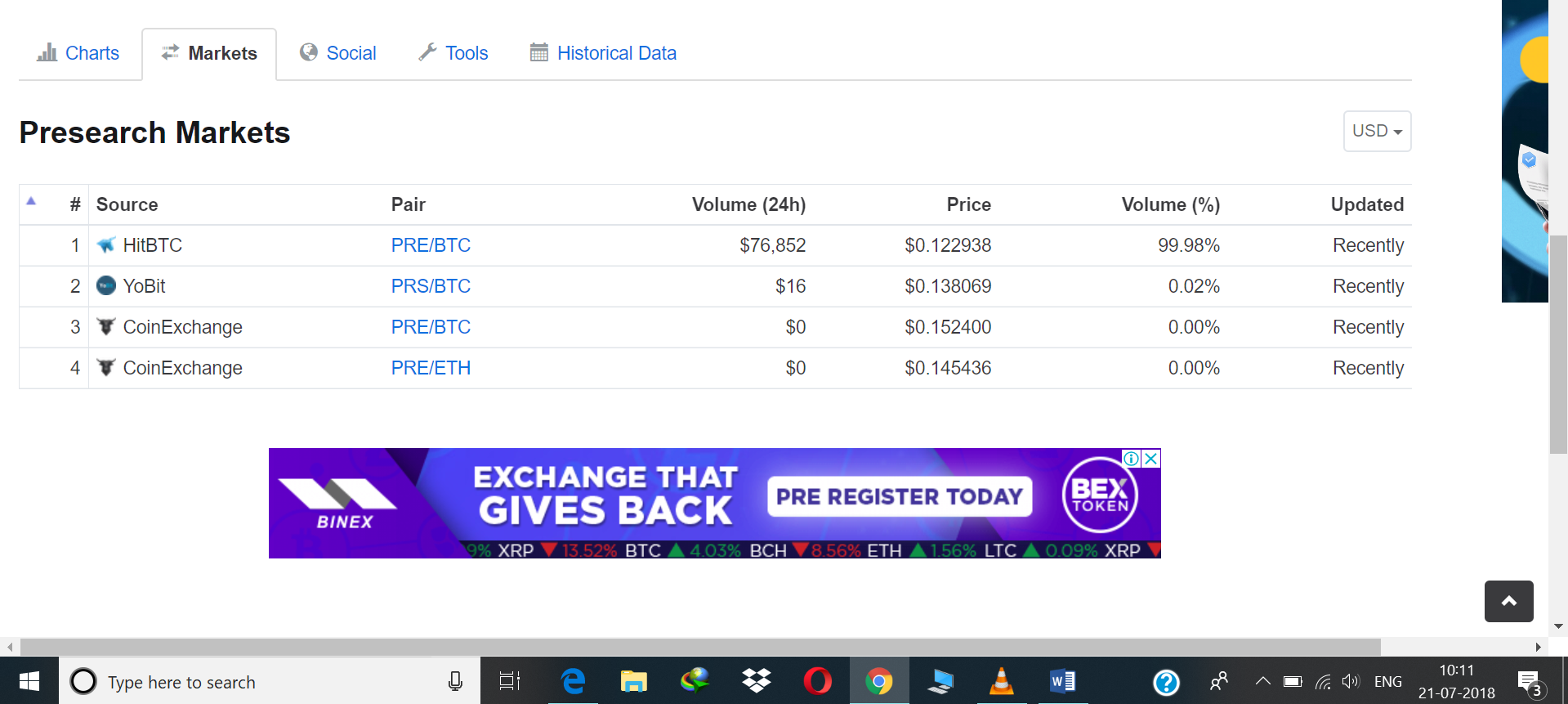This screenshot has height=704, width=1568.
Task: Sort table by Pair column
Action: click(x=409, y=204)
